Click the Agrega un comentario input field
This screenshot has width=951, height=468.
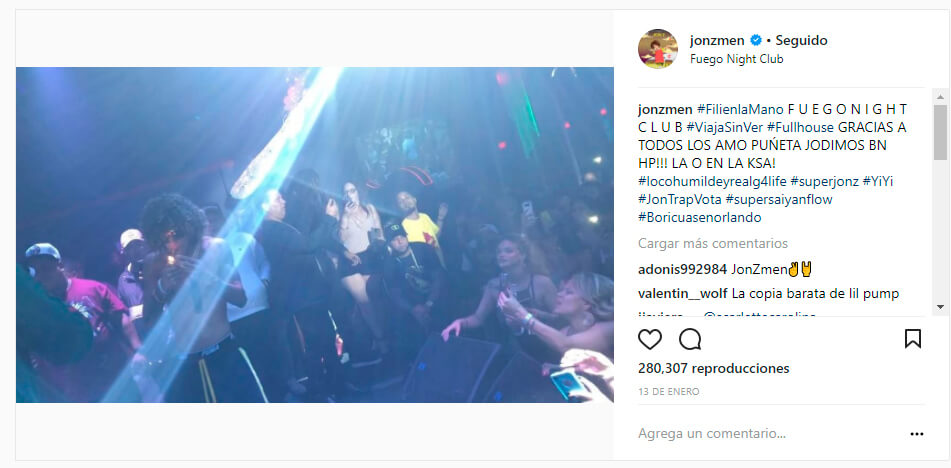click(x=770, y=434)
